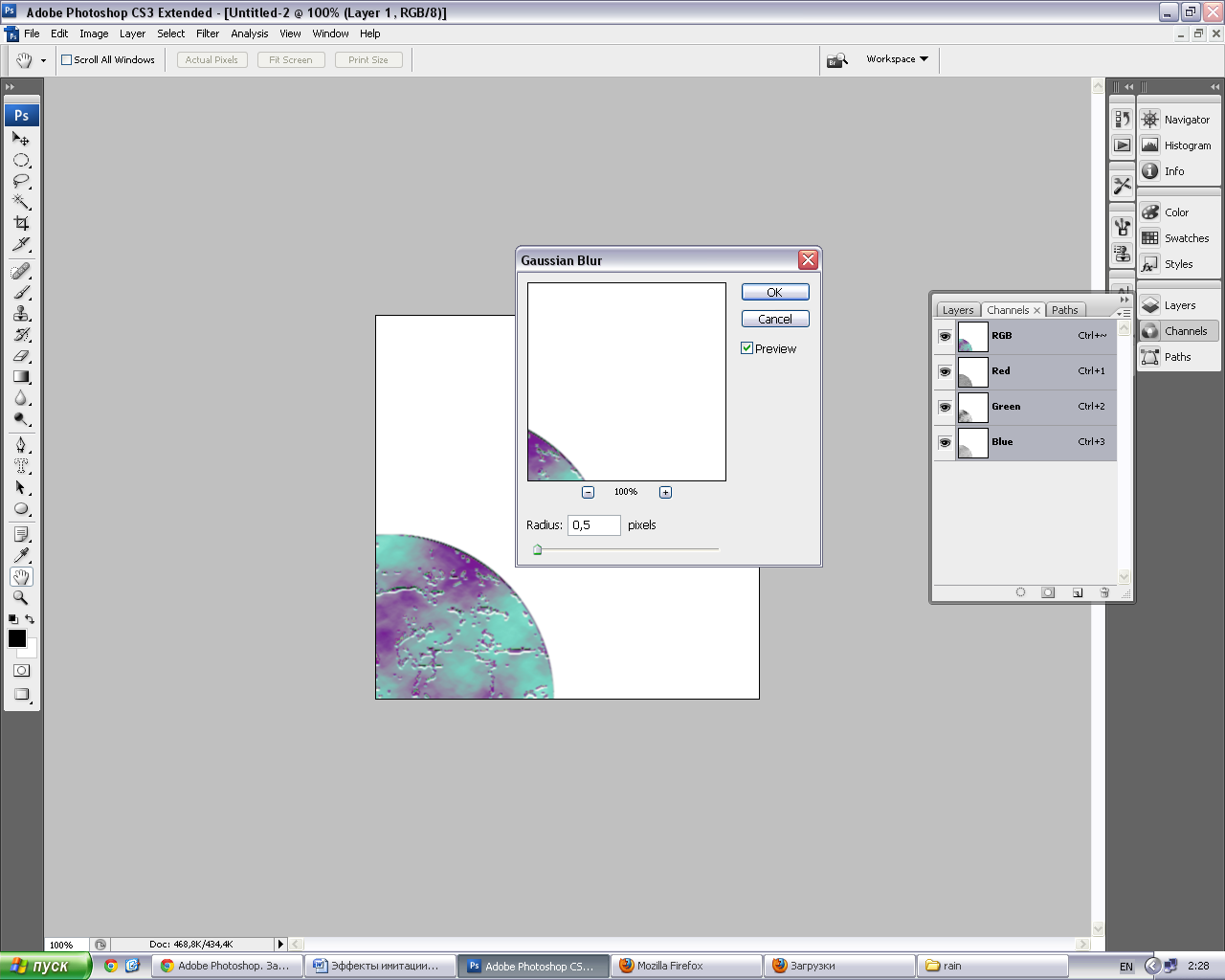Select the Gradient tool
Screen dimensions: 1225x980
(21, 377)
